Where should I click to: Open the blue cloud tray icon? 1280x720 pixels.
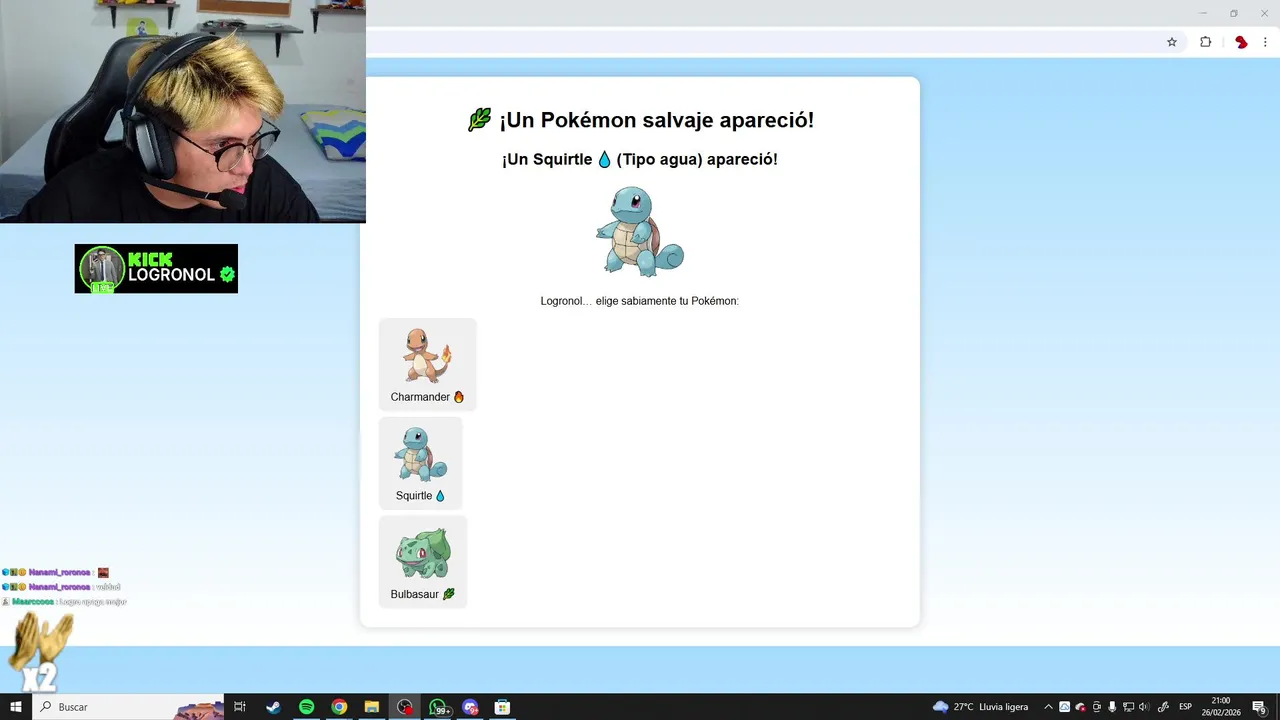(1064, 707)
